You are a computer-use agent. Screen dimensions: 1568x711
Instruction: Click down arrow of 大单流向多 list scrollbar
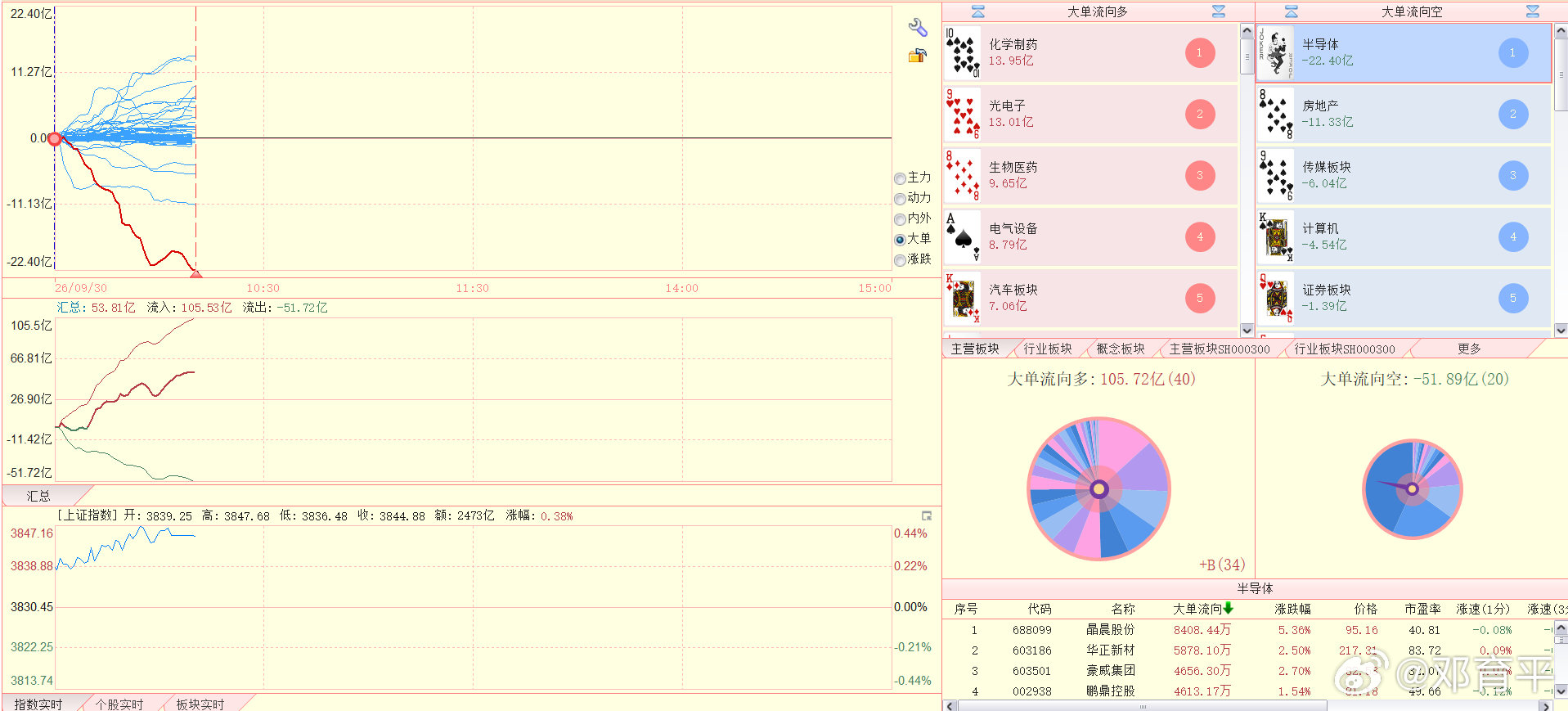pyautogui.click(x=1247, y=330)
